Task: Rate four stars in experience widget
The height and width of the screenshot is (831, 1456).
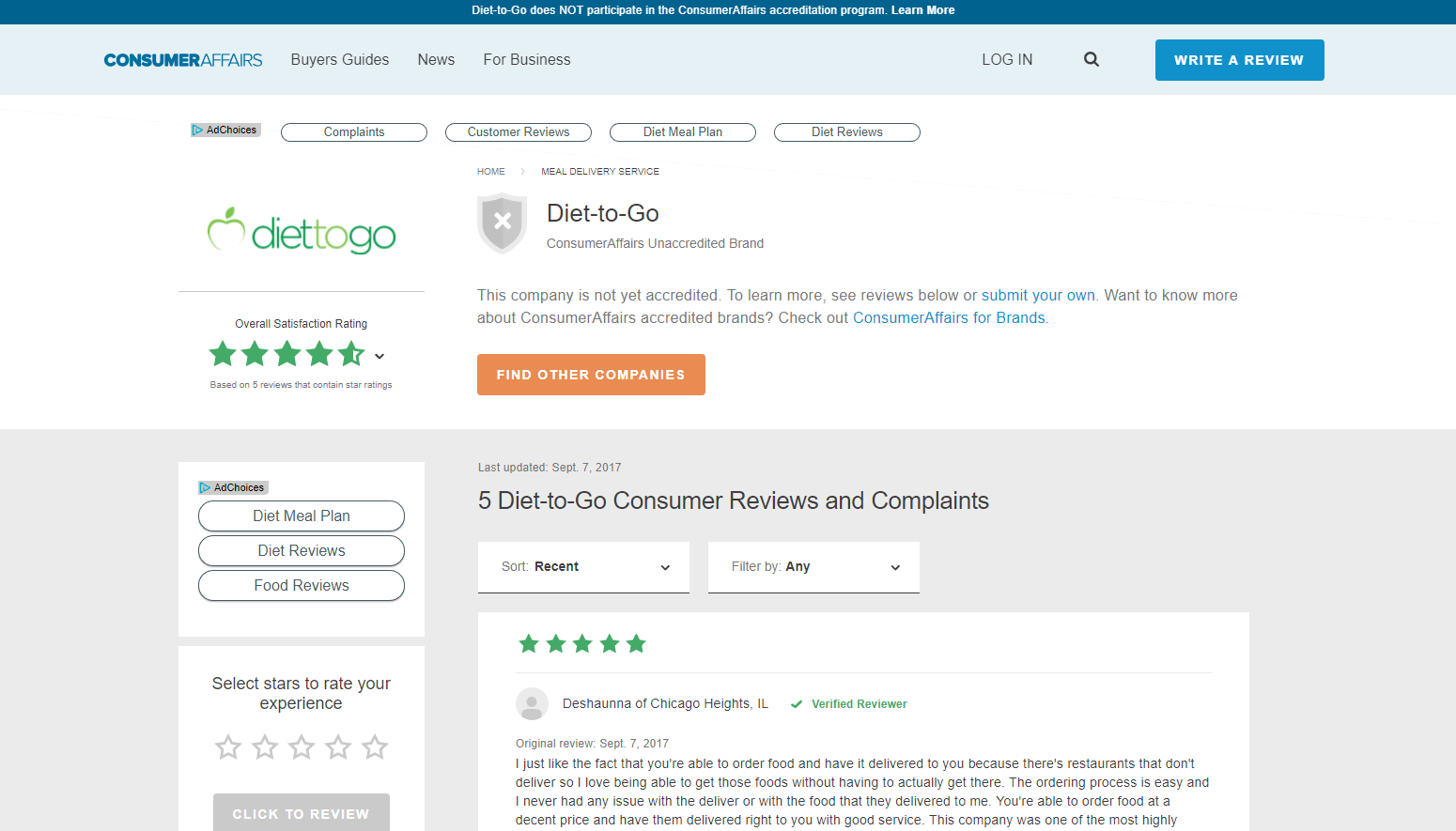Action: pyautogui.click(x=338, y=747)
